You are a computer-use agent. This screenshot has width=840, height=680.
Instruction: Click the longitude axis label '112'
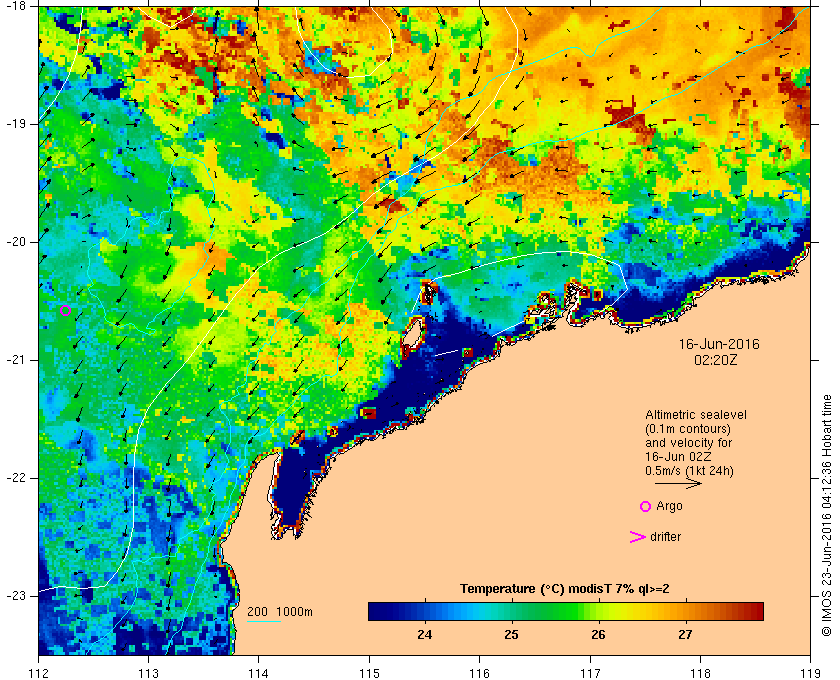click(39, 673)
